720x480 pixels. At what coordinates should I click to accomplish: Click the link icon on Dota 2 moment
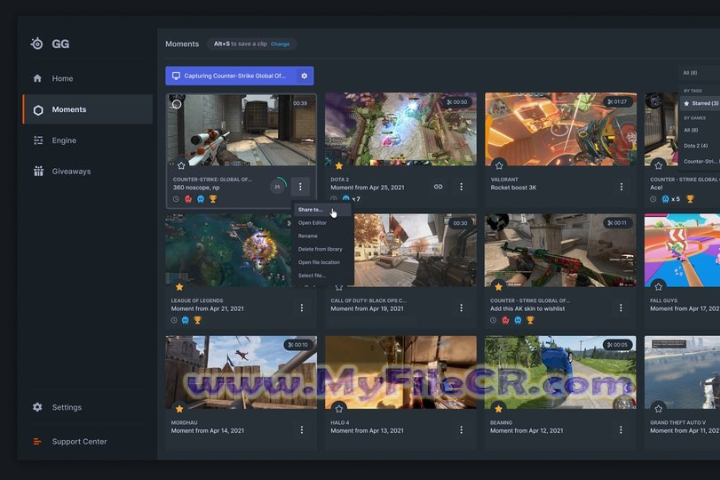(438, 186)
